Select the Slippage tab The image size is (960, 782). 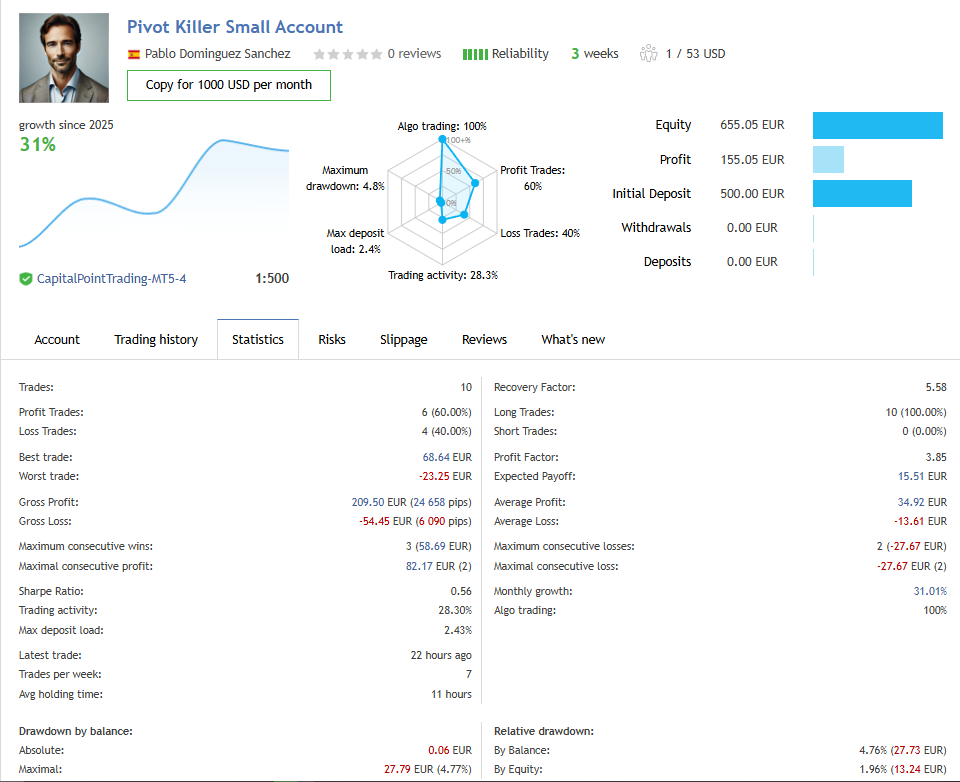[x=403, y=339]
